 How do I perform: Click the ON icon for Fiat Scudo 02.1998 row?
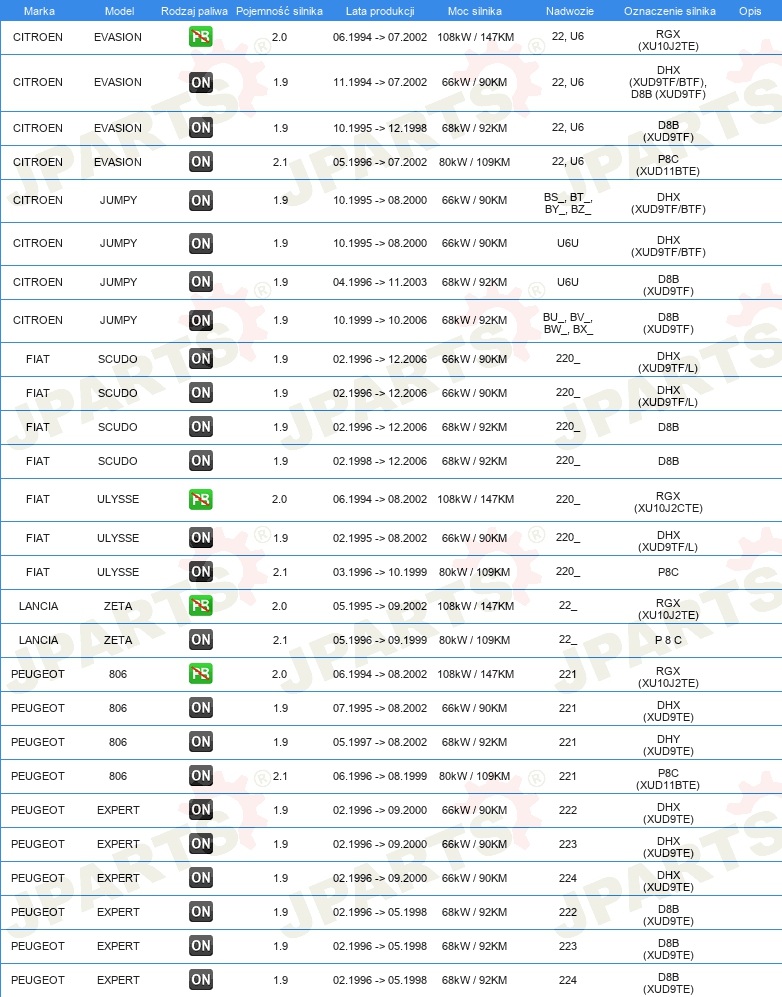click(x=201, y=461)
